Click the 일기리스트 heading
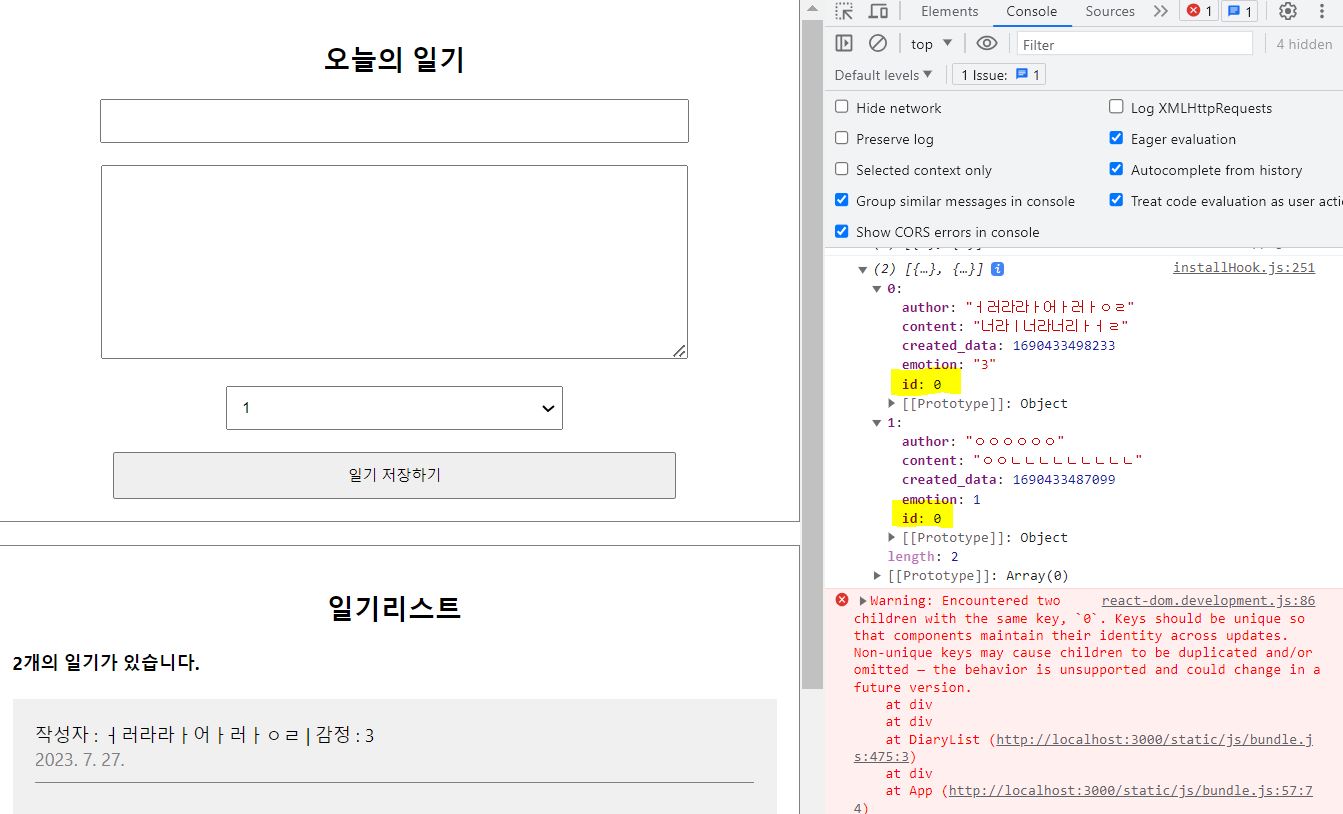This screenshot has width=1343, height=814. pos(394,607)
